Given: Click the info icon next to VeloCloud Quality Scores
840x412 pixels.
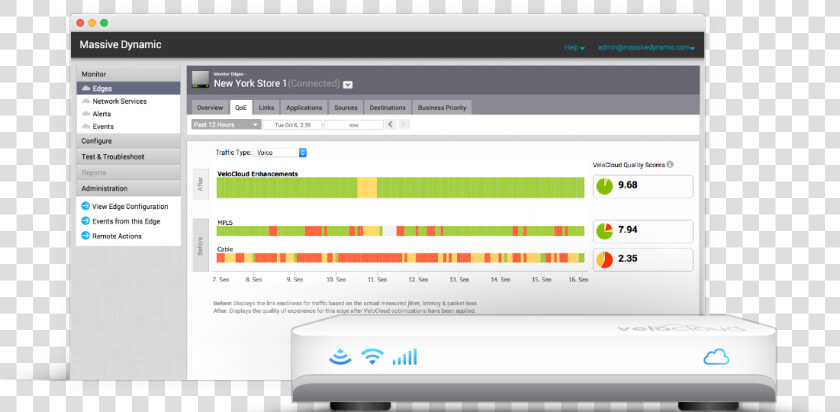Looking at the screenshot, I should (x=670, y=165).
